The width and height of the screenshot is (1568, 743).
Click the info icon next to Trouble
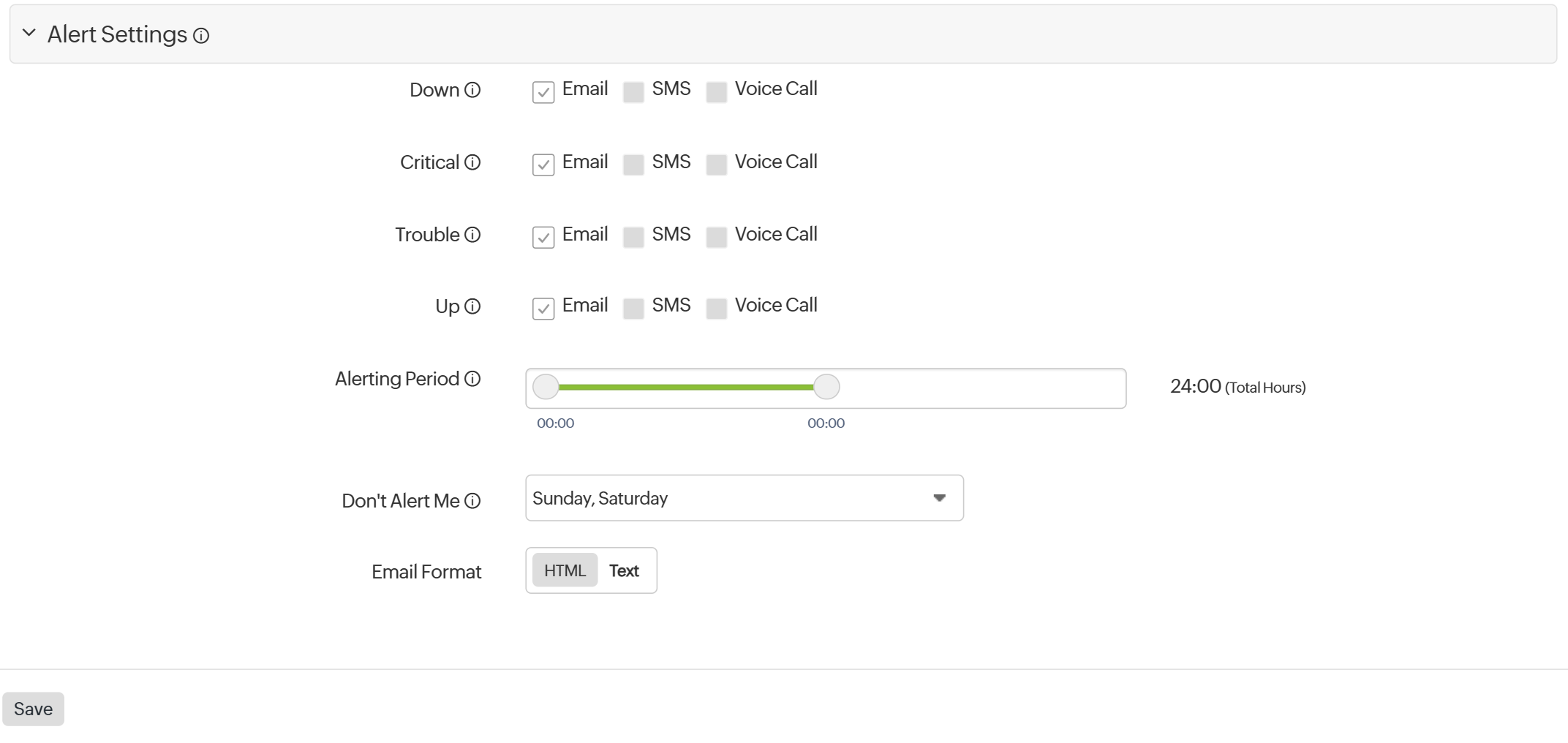point(472,235)
